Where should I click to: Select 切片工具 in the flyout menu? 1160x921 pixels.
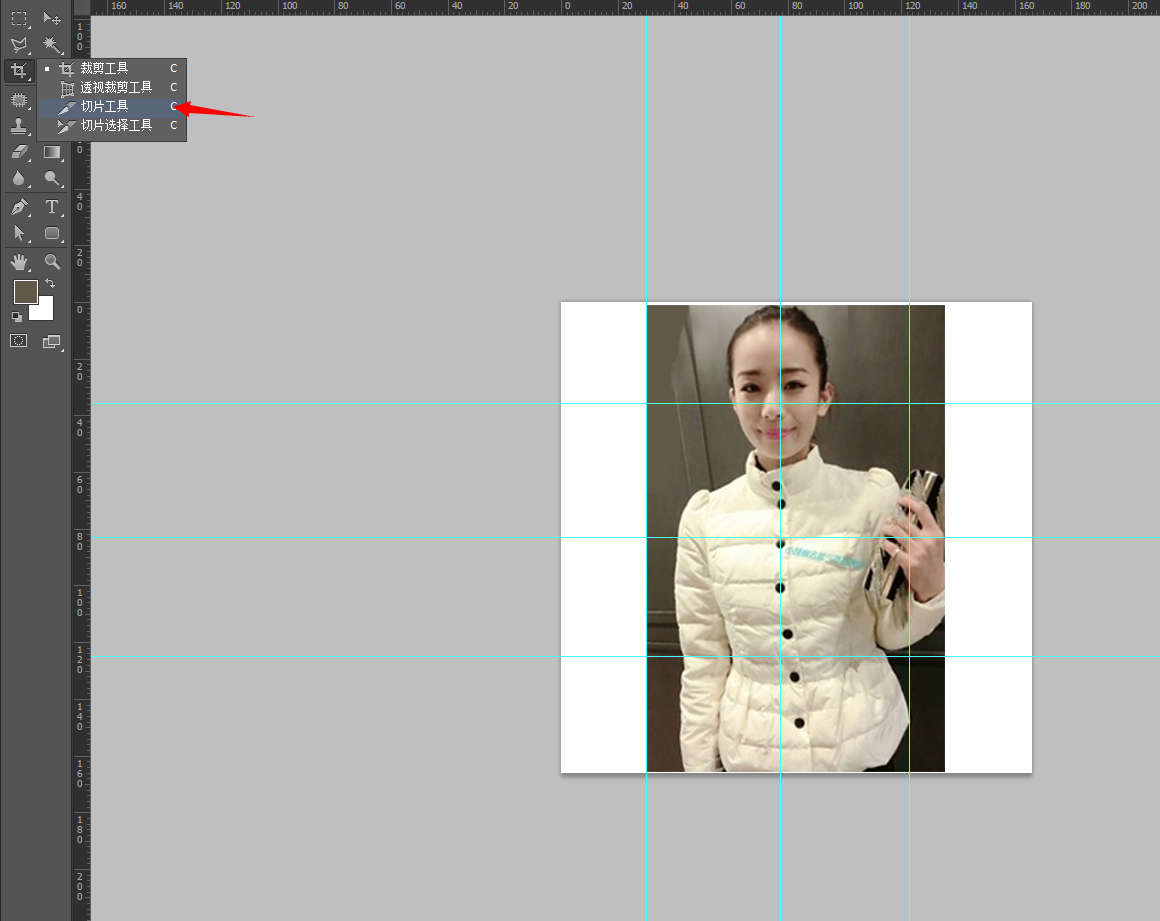click(104, 107)
